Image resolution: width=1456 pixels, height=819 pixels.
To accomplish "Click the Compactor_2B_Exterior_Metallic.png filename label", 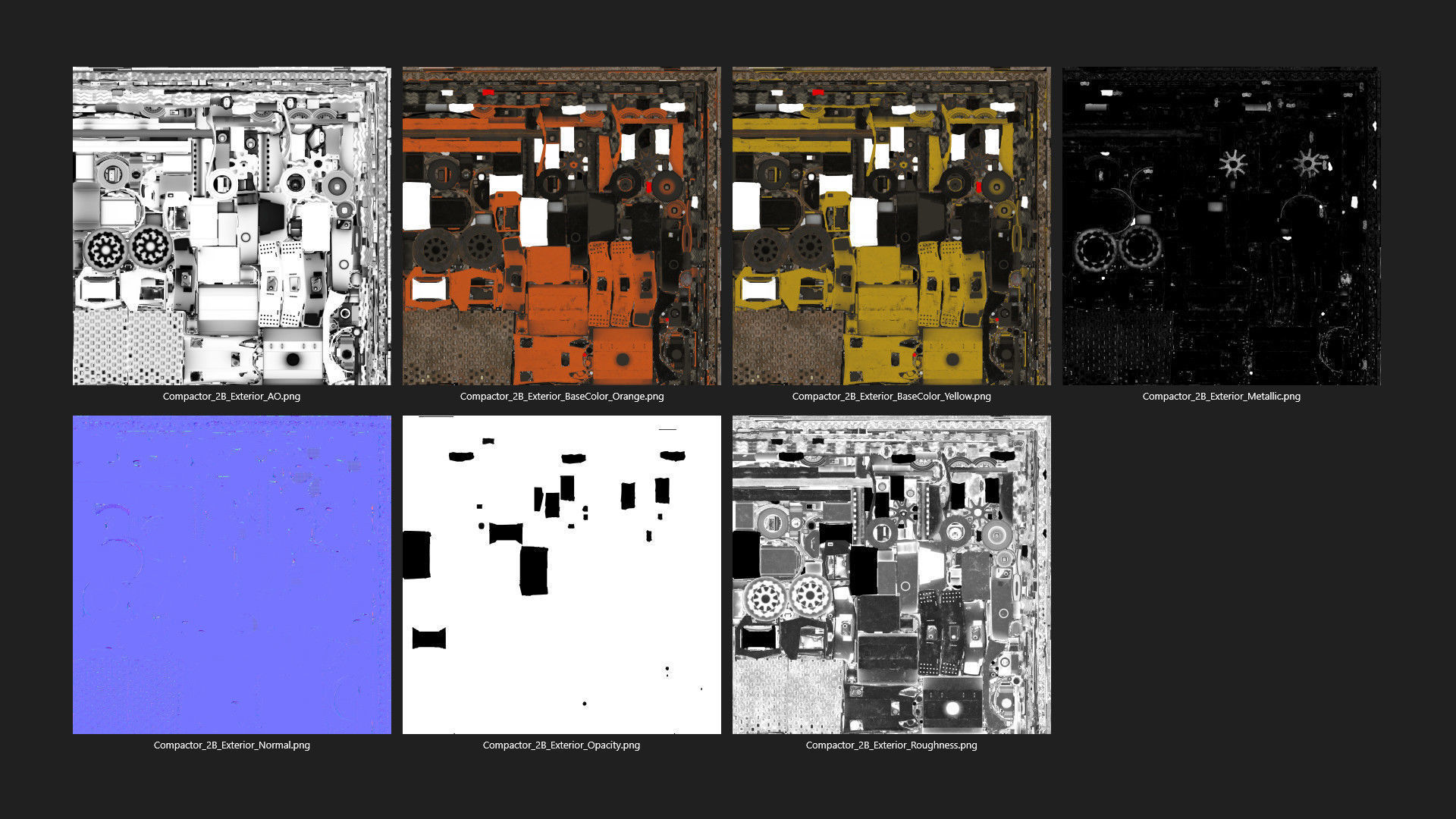I will pyautogui.click(x=1221, y=396).
